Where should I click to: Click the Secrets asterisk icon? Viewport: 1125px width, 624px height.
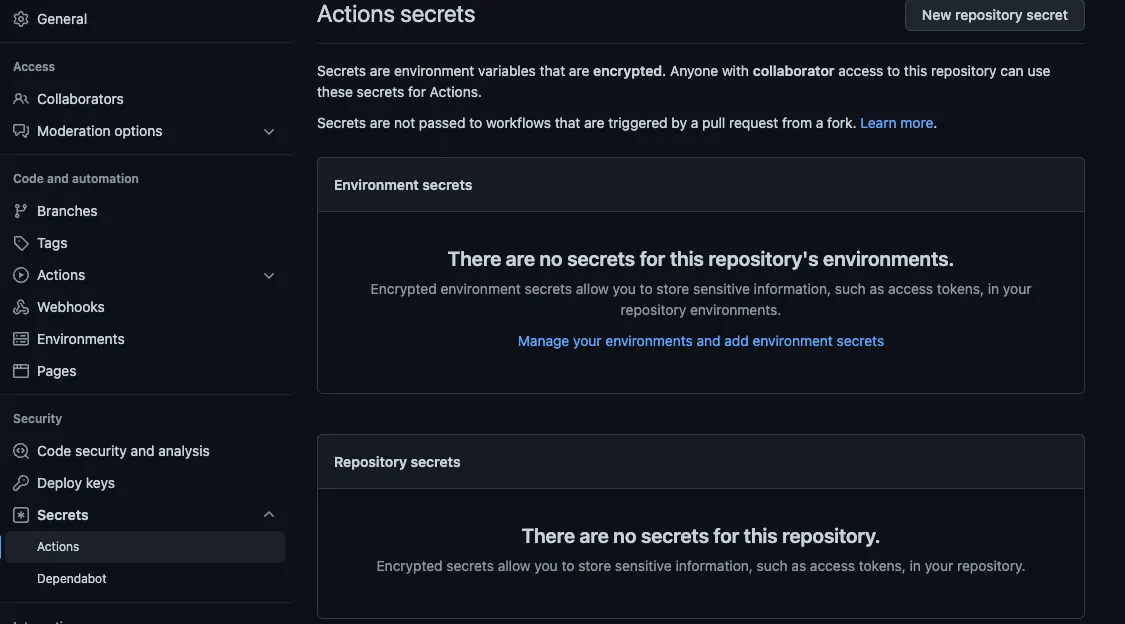click(x=21, y=515)
